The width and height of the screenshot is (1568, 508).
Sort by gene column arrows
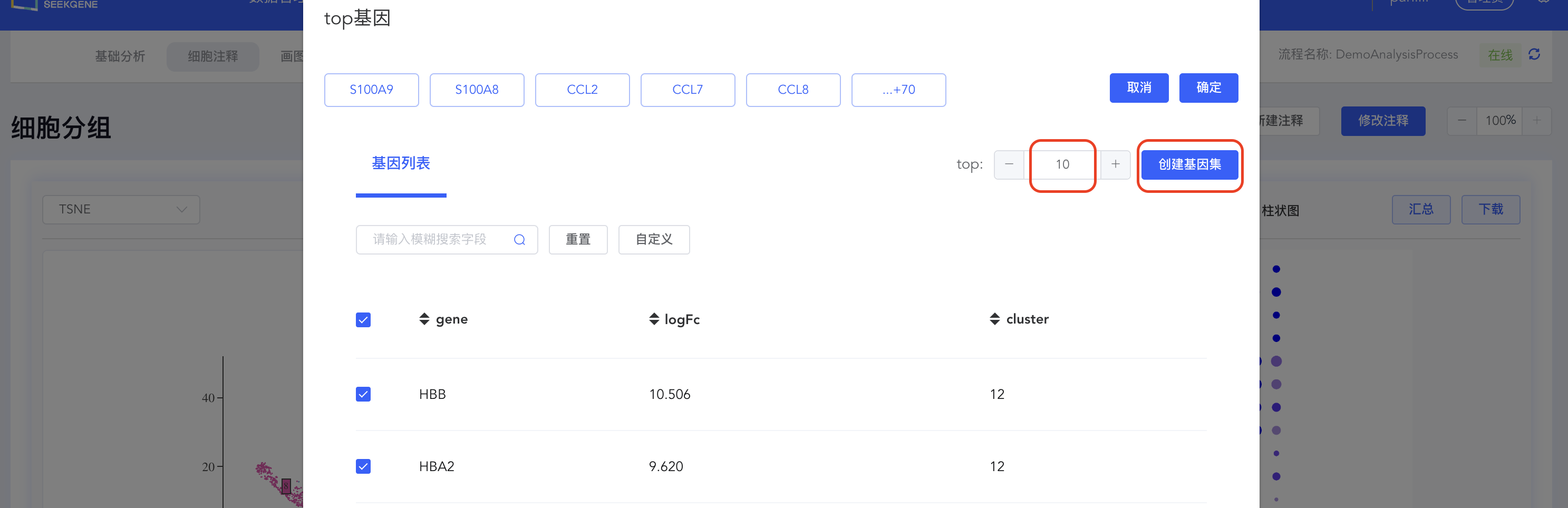(424, 319)
